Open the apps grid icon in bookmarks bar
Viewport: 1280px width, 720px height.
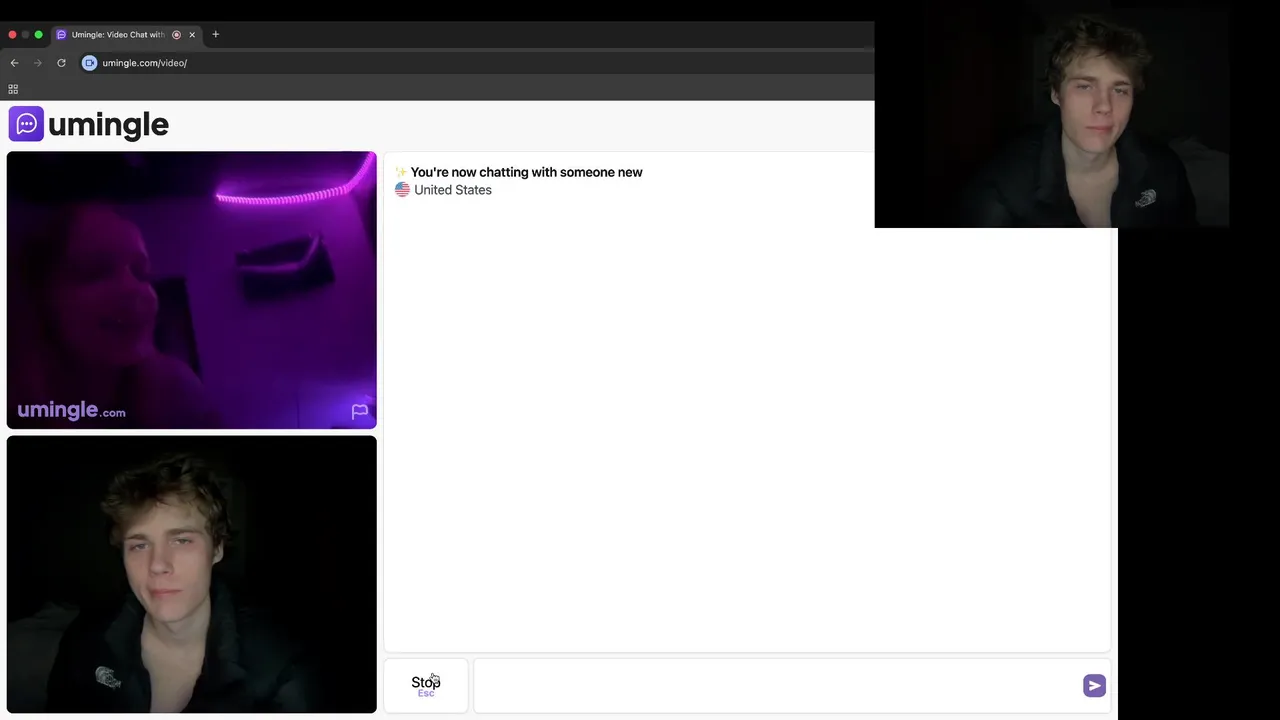(13, 89)
